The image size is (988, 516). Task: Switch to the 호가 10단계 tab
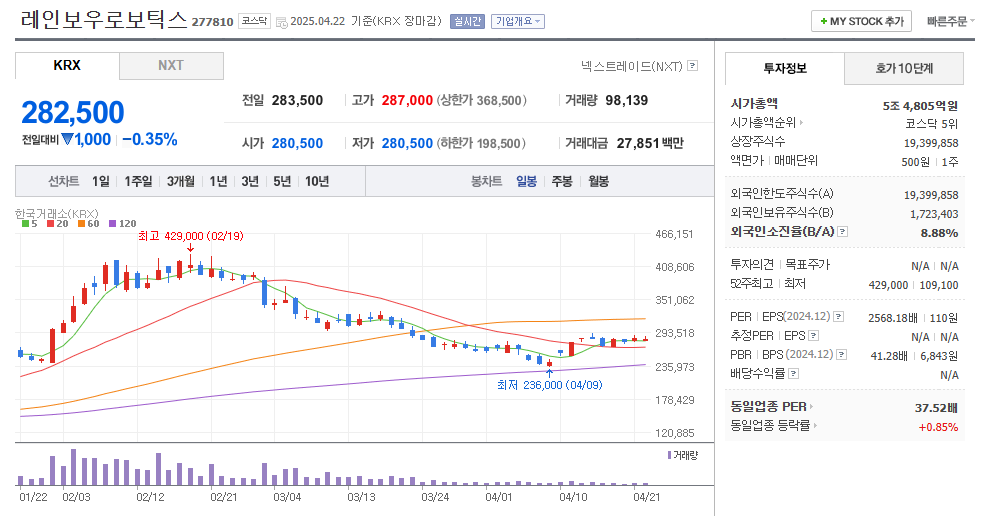coord(904,68)
